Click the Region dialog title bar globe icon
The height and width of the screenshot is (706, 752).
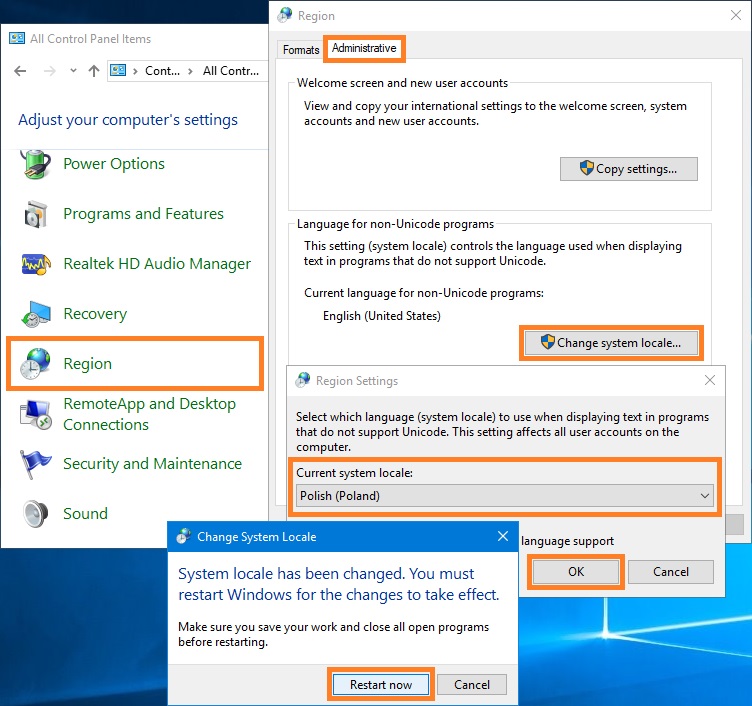285,15
